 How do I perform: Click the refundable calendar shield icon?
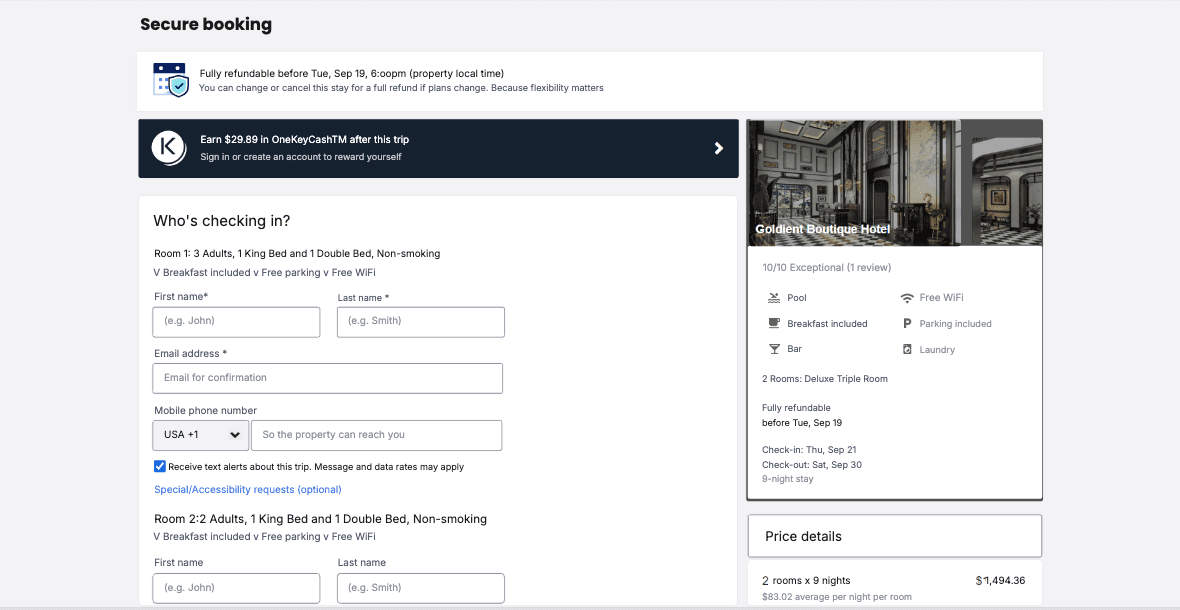[170, 80]
